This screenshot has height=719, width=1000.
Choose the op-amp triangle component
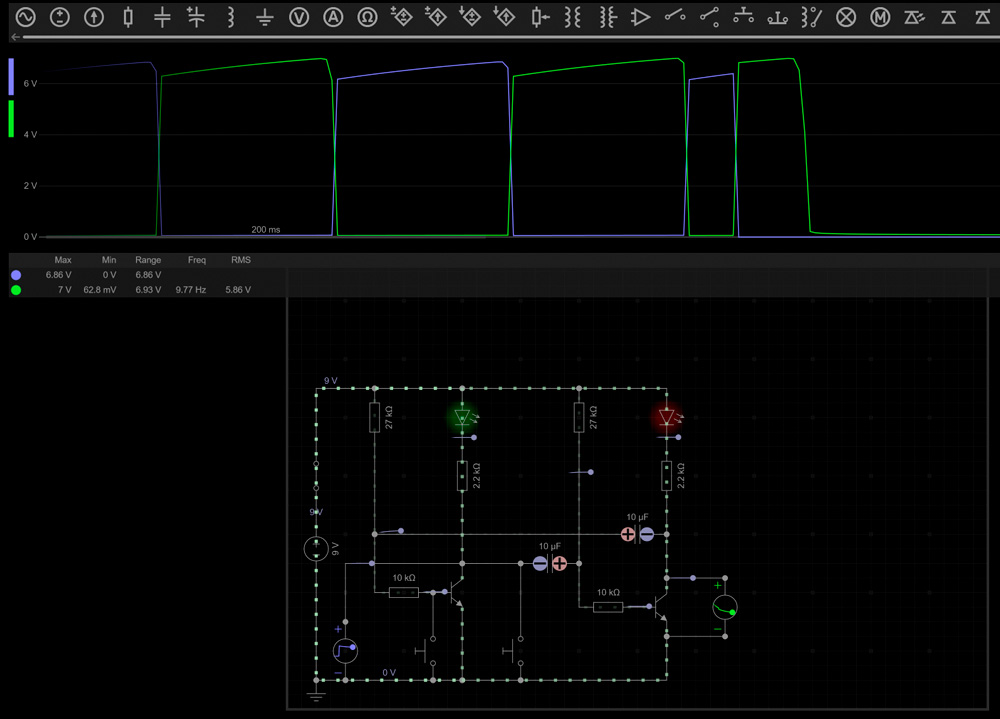click(641, 17)
